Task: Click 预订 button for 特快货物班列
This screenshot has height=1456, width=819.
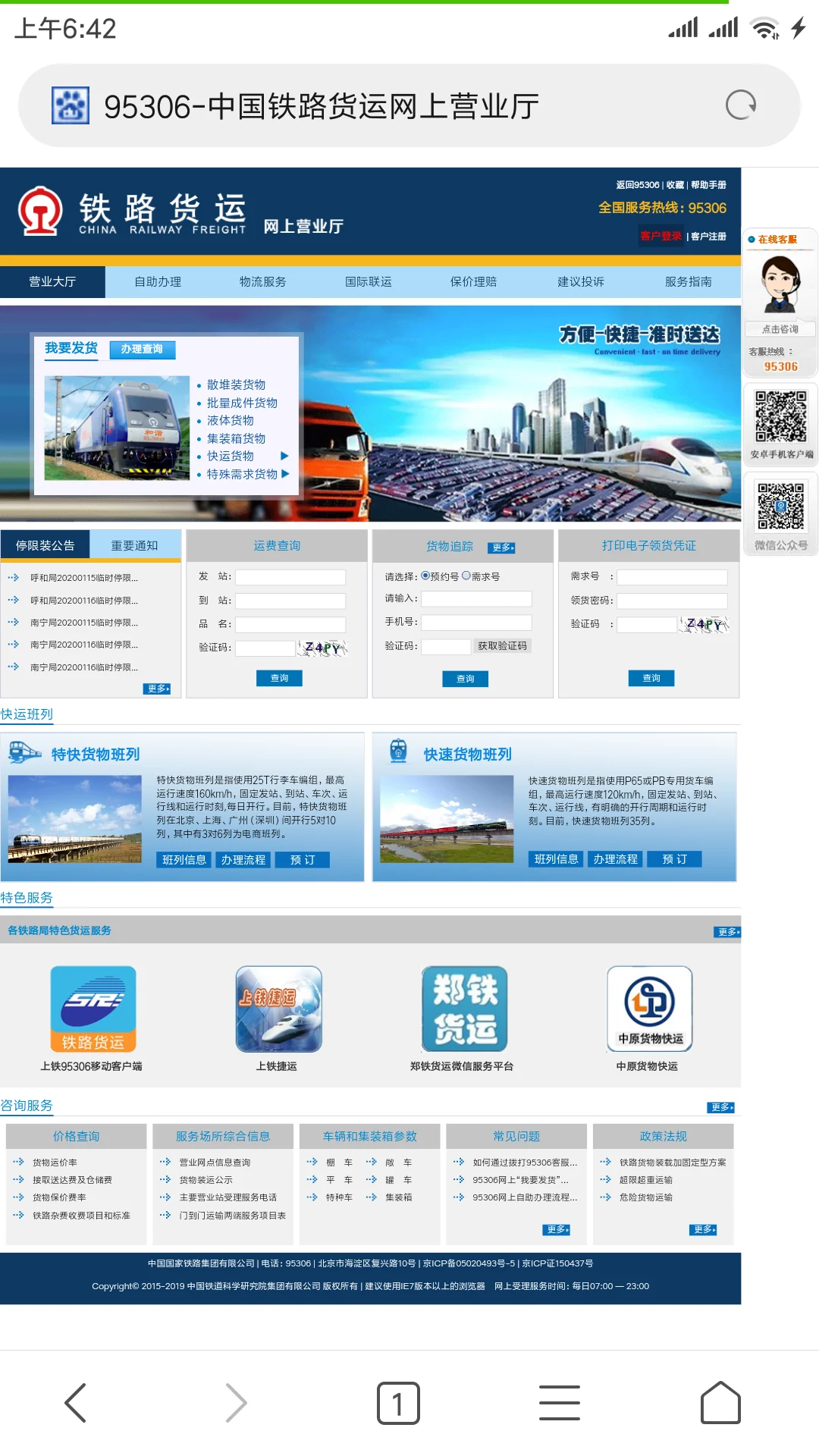Action: pos(302,859)
